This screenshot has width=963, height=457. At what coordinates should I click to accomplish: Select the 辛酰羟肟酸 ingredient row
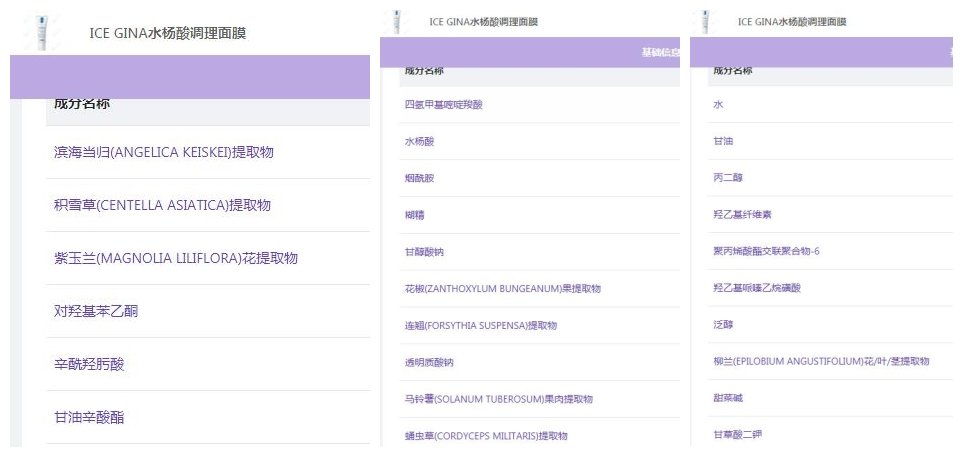89,364
